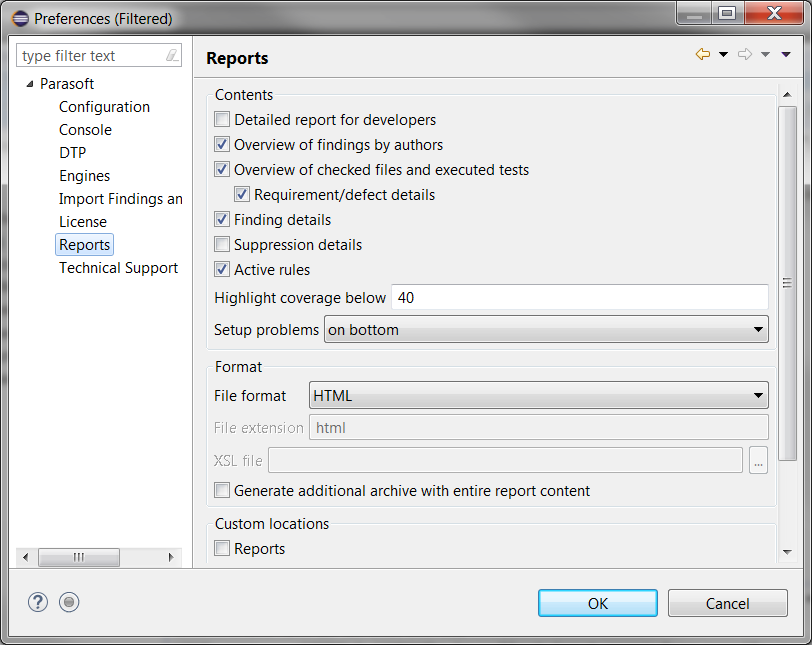Click the XSL file browse button
Screen dimensions: 812x645
(759, 460)
